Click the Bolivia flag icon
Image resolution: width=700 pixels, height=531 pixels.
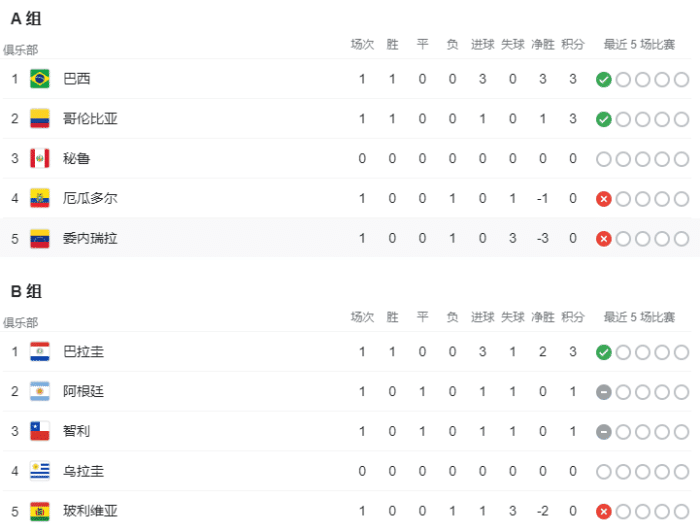pos(40,511)
